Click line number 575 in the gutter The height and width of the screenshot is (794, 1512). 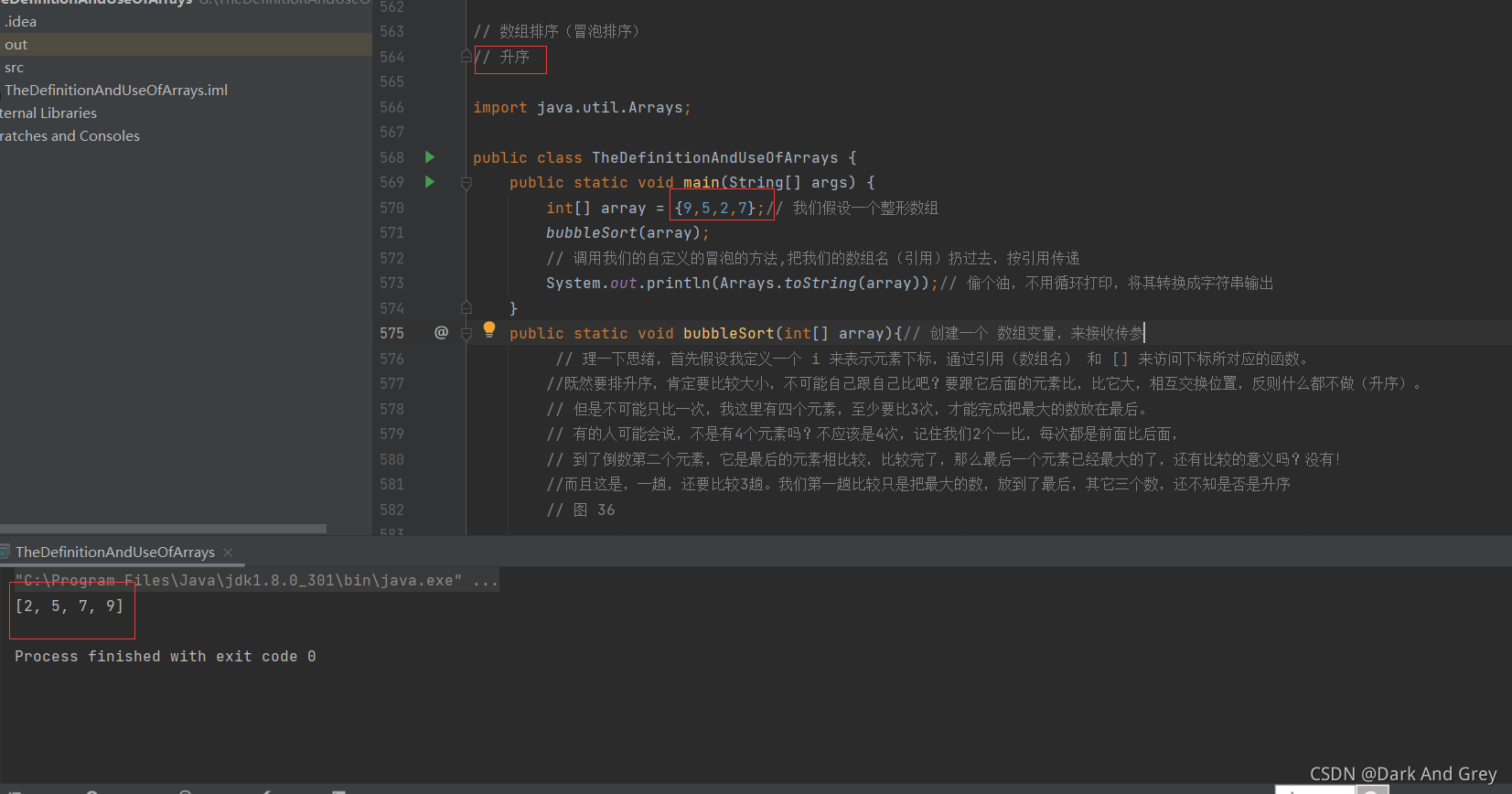(391, 333)
